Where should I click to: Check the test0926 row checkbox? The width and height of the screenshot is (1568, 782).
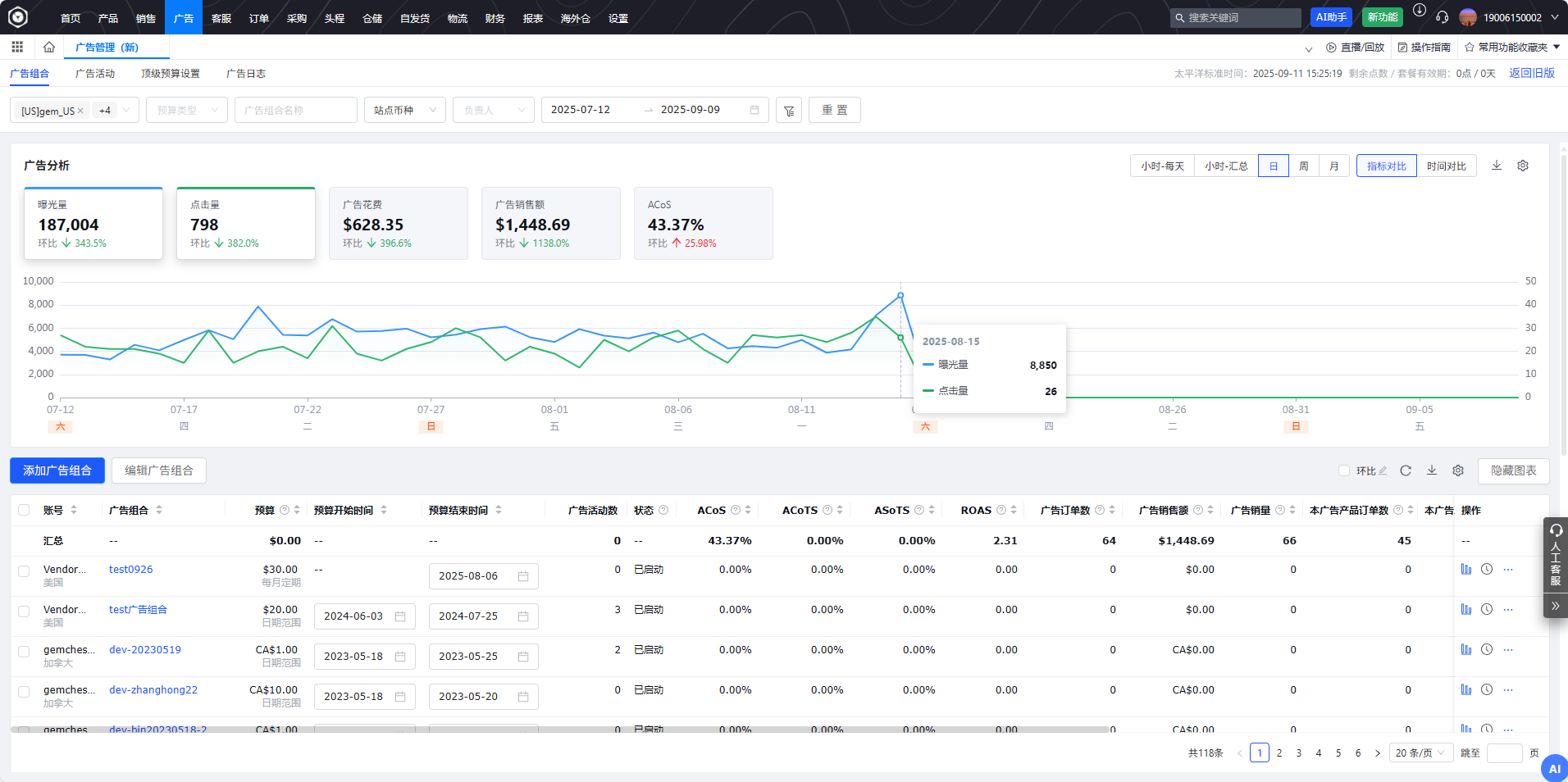click(x=24, y=571)
